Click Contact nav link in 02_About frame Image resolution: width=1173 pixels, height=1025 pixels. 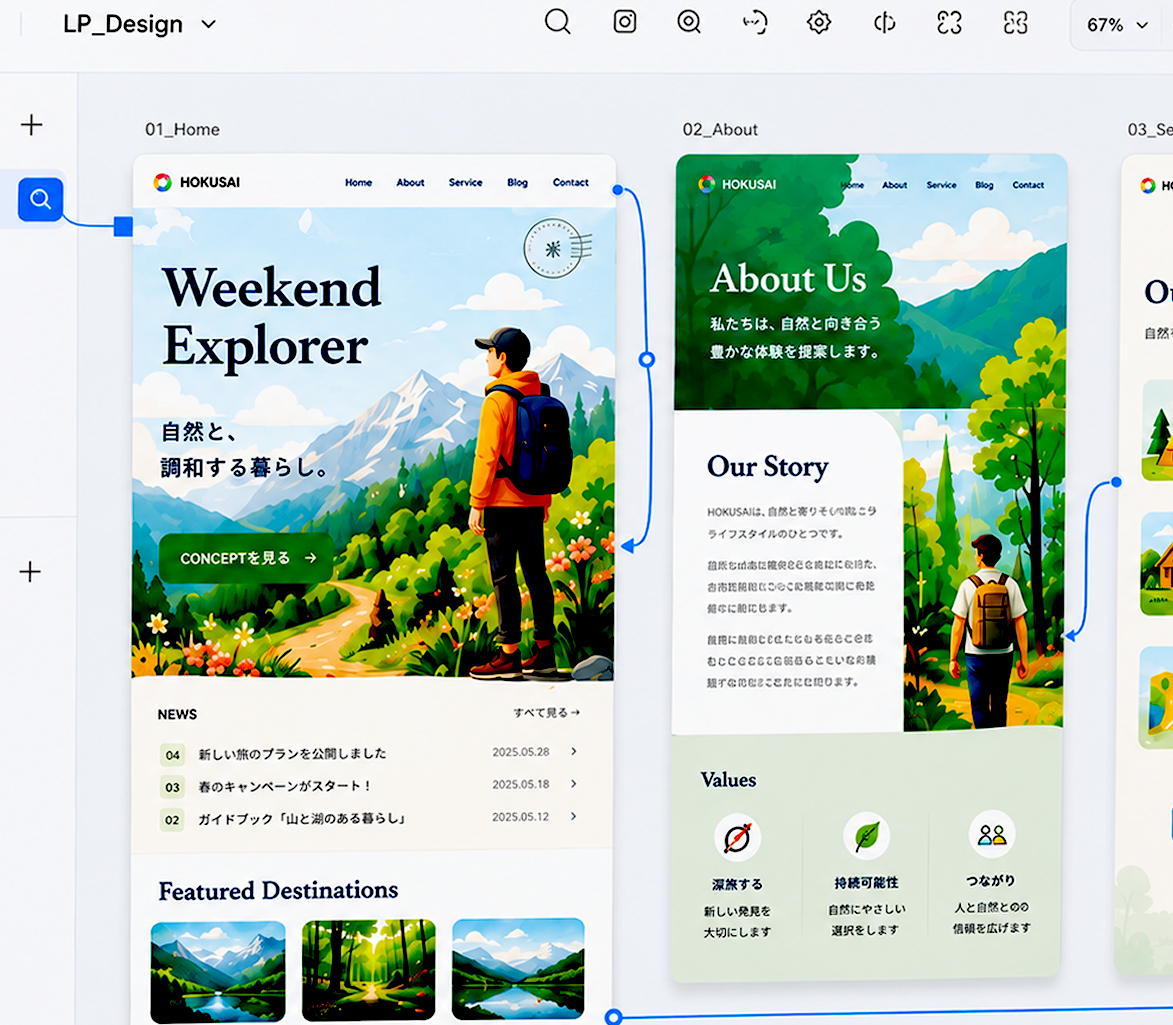click(x=1028, y=185)
